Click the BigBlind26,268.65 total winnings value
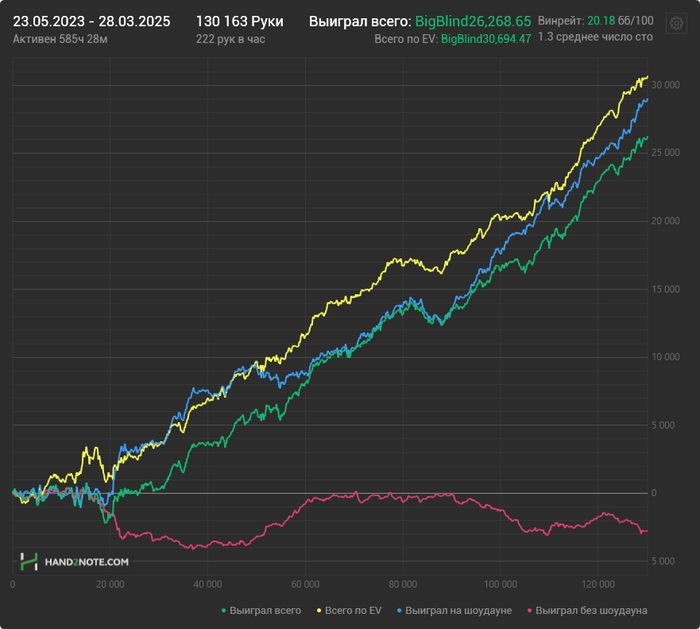The image size is (700, 629). coord(473,21)
